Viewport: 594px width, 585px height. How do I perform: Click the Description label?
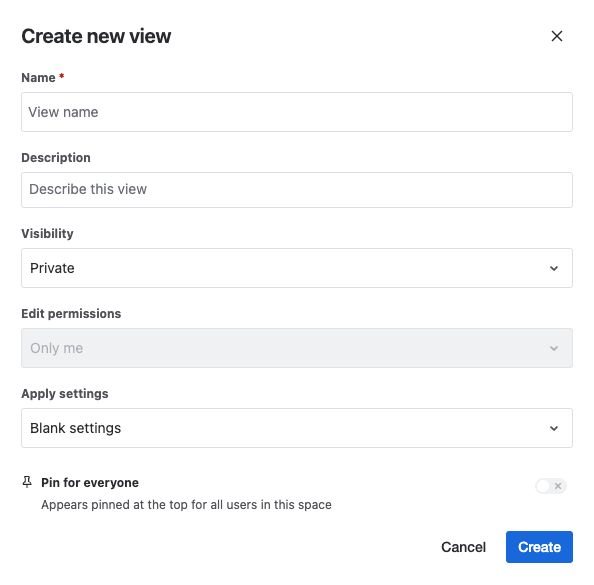(56, 158)
